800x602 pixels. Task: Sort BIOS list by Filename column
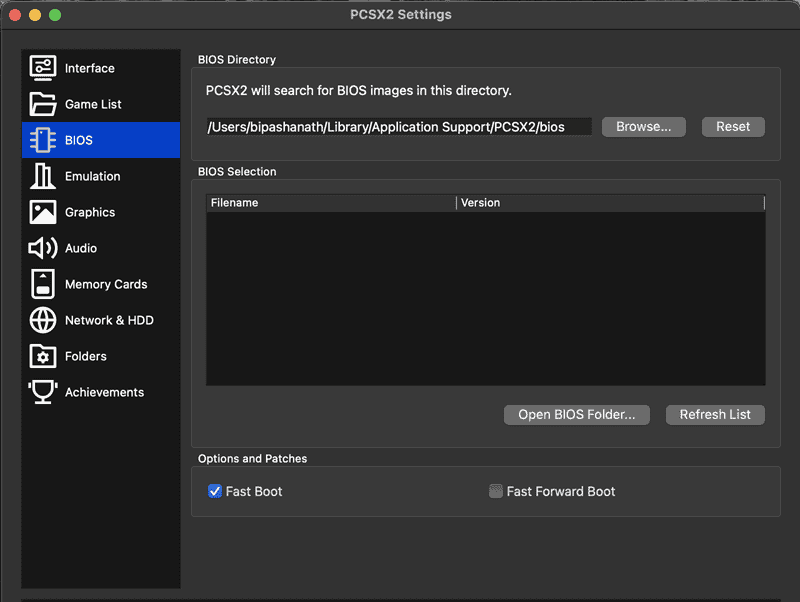point(330,203)
